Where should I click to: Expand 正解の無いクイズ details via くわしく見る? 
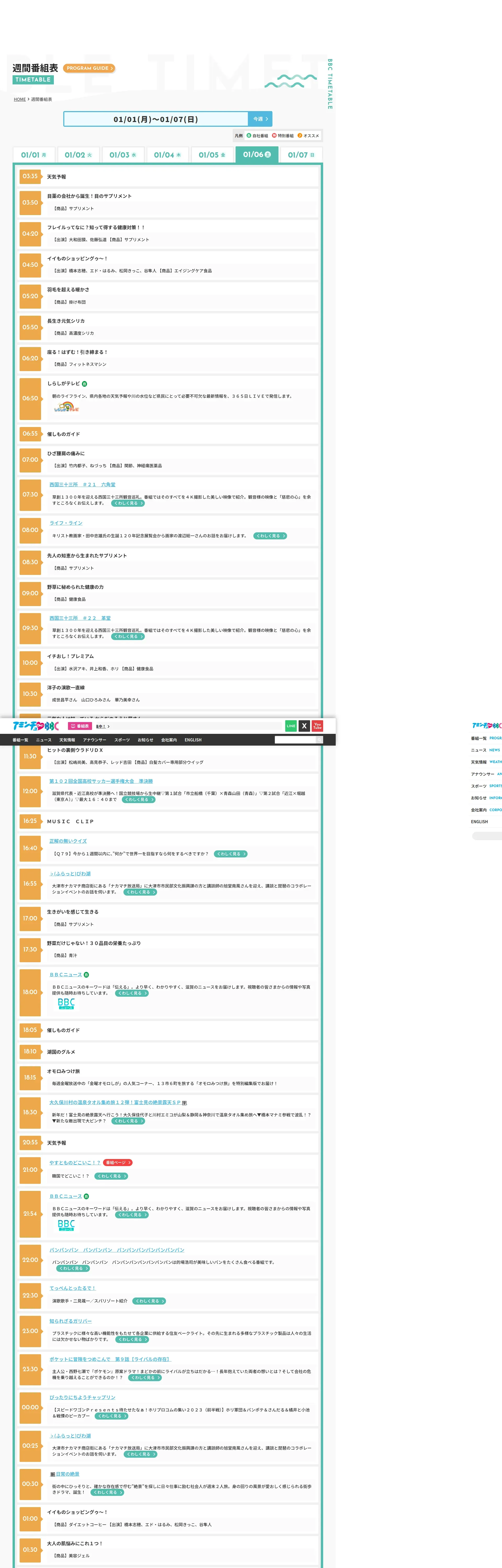click(231, 854)
